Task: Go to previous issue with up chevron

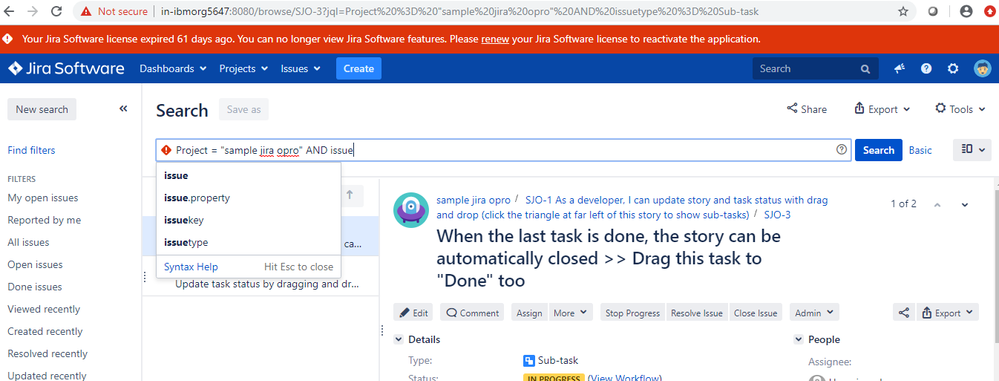Action: tap(937, 205)
